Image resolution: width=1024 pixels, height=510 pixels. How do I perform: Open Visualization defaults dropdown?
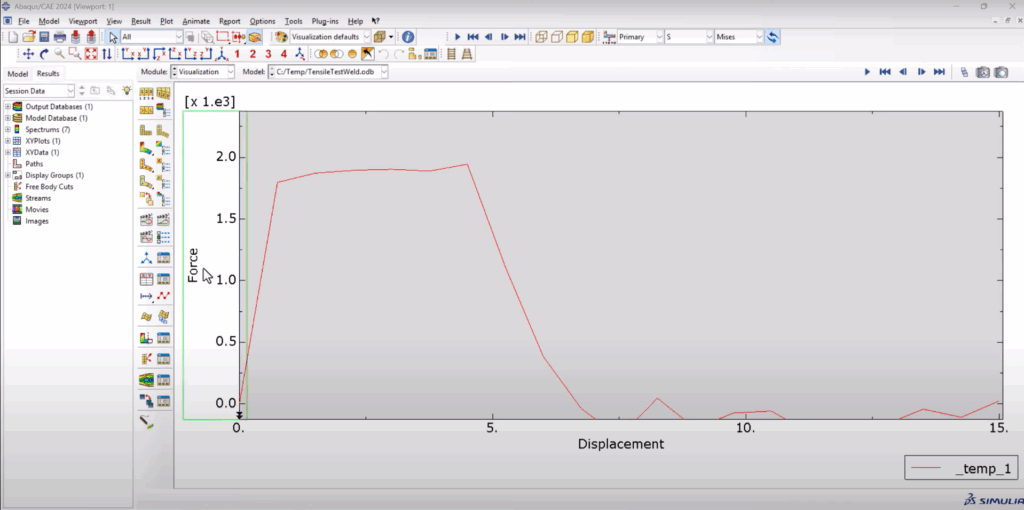coord(330,37)
